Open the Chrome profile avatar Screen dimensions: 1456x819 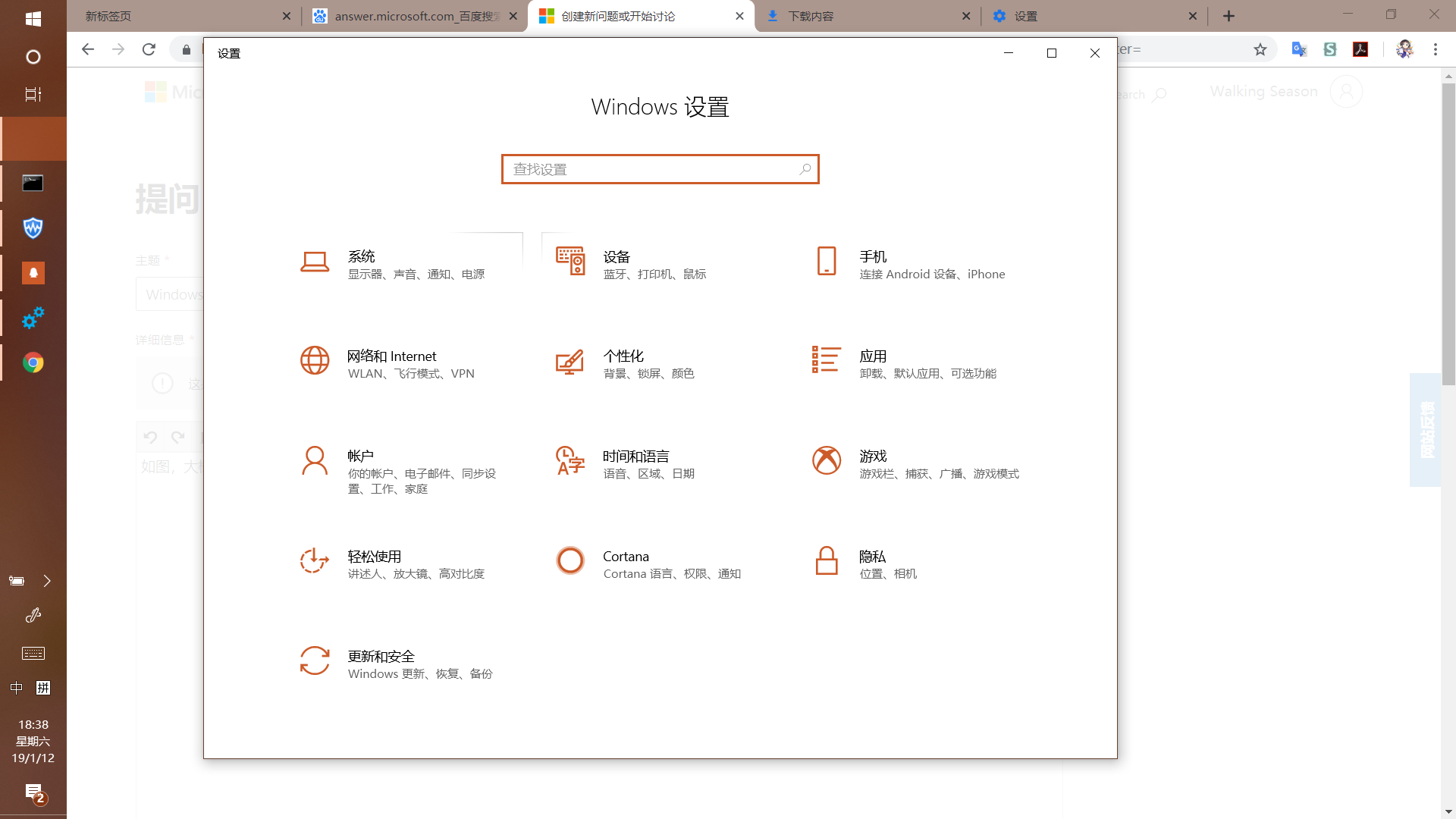tap(1404, 49)
